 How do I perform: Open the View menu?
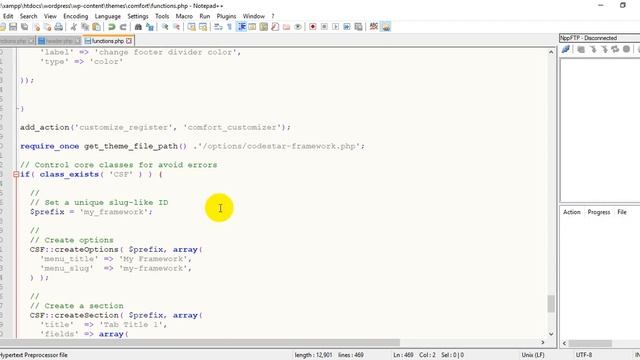pos(50,16)
